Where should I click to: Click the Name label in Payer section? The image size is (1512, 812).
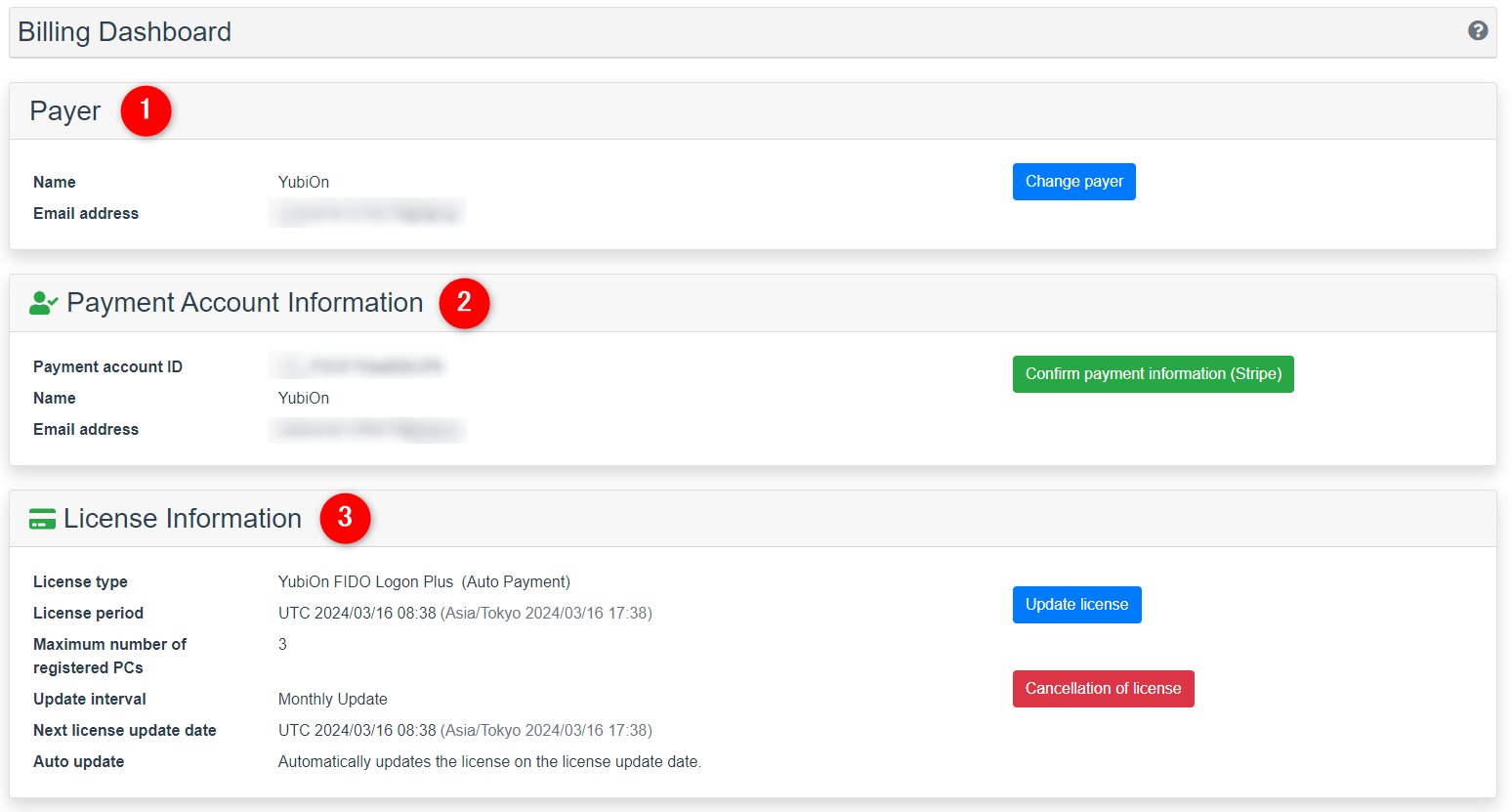click(55, 183)
